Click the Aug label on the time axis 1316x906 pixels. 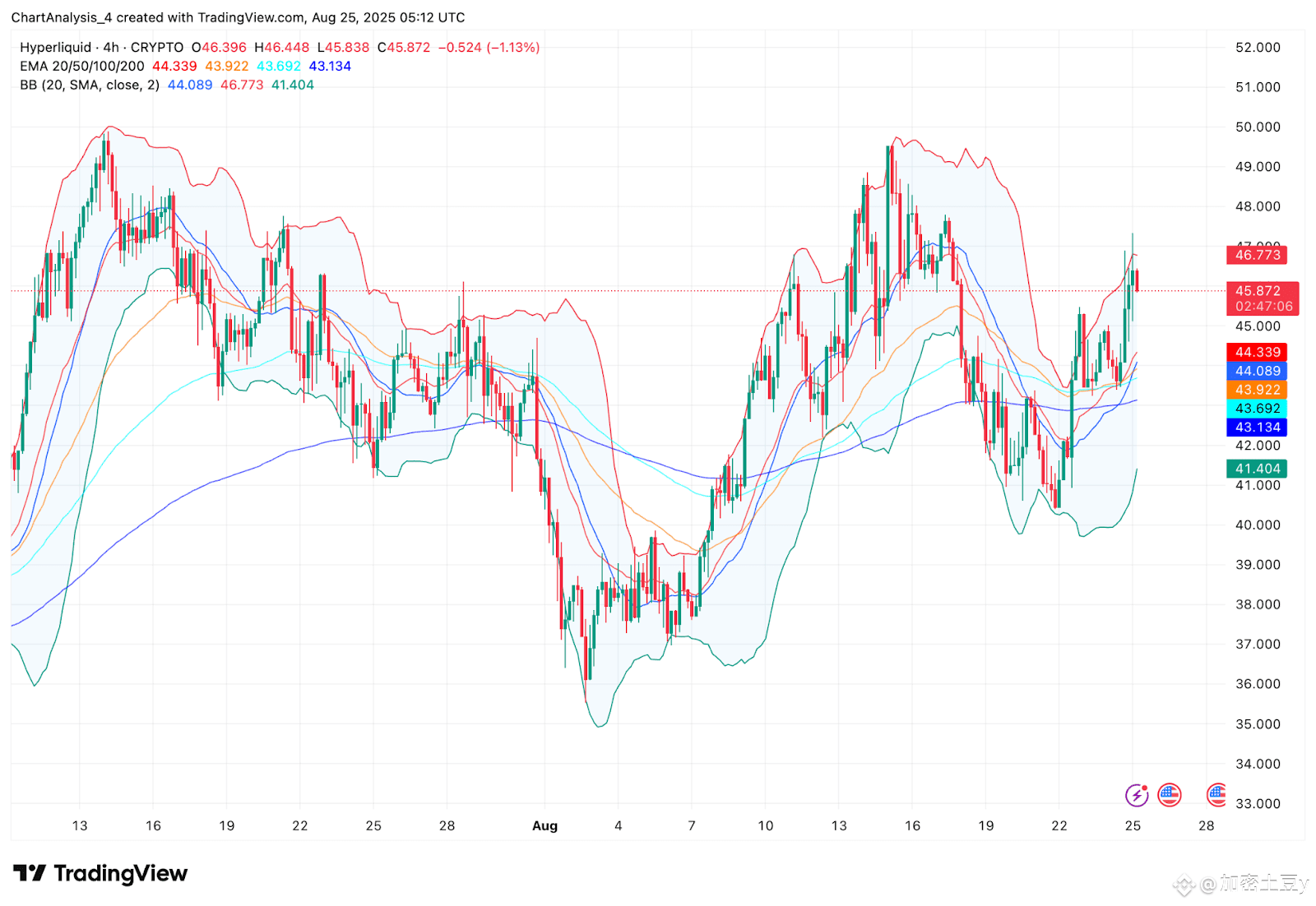(x=544, y=826)
